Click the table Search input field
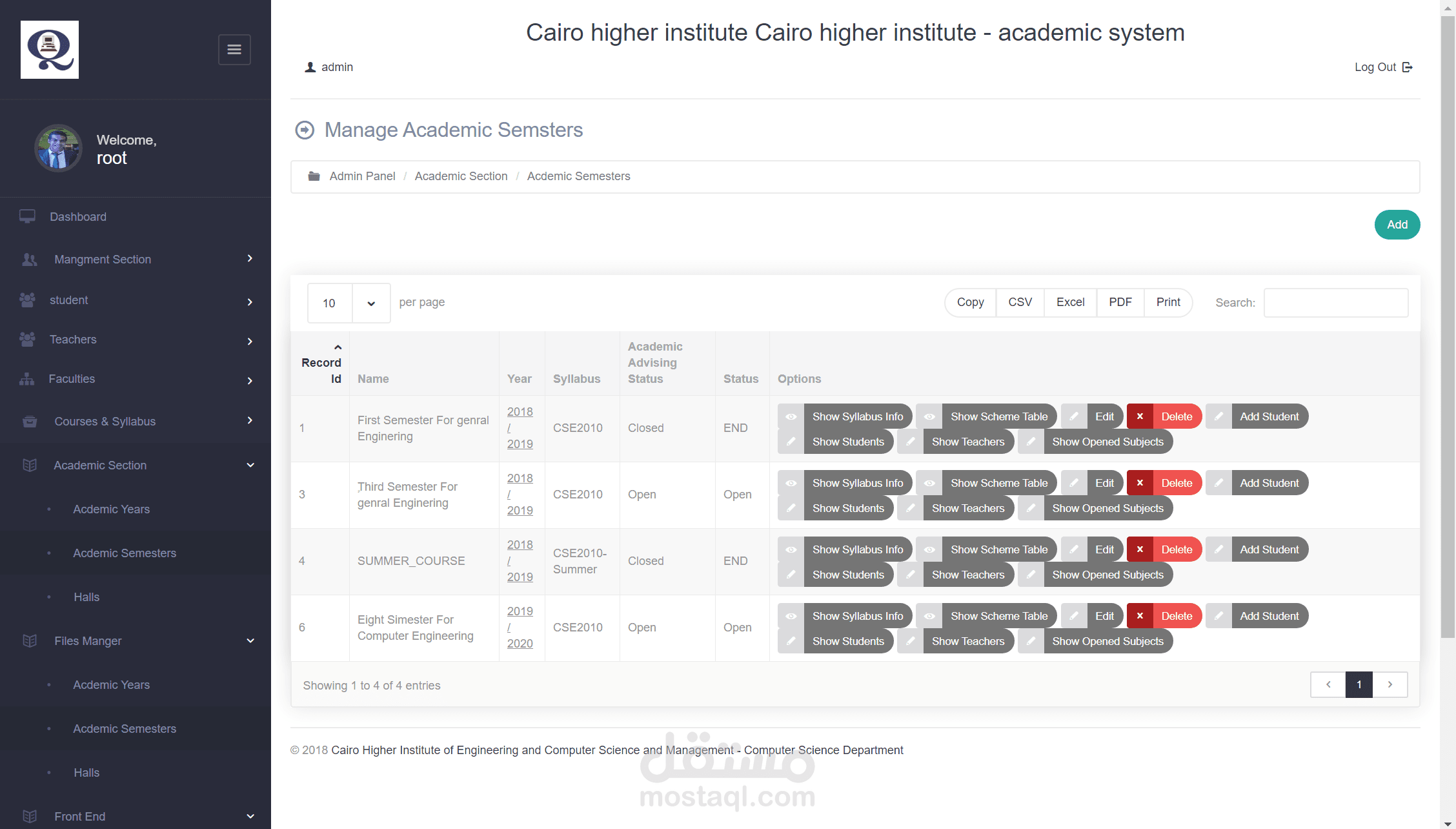Image resolution: width=1456 pixels, height=829 pixels. point(1335,303)
